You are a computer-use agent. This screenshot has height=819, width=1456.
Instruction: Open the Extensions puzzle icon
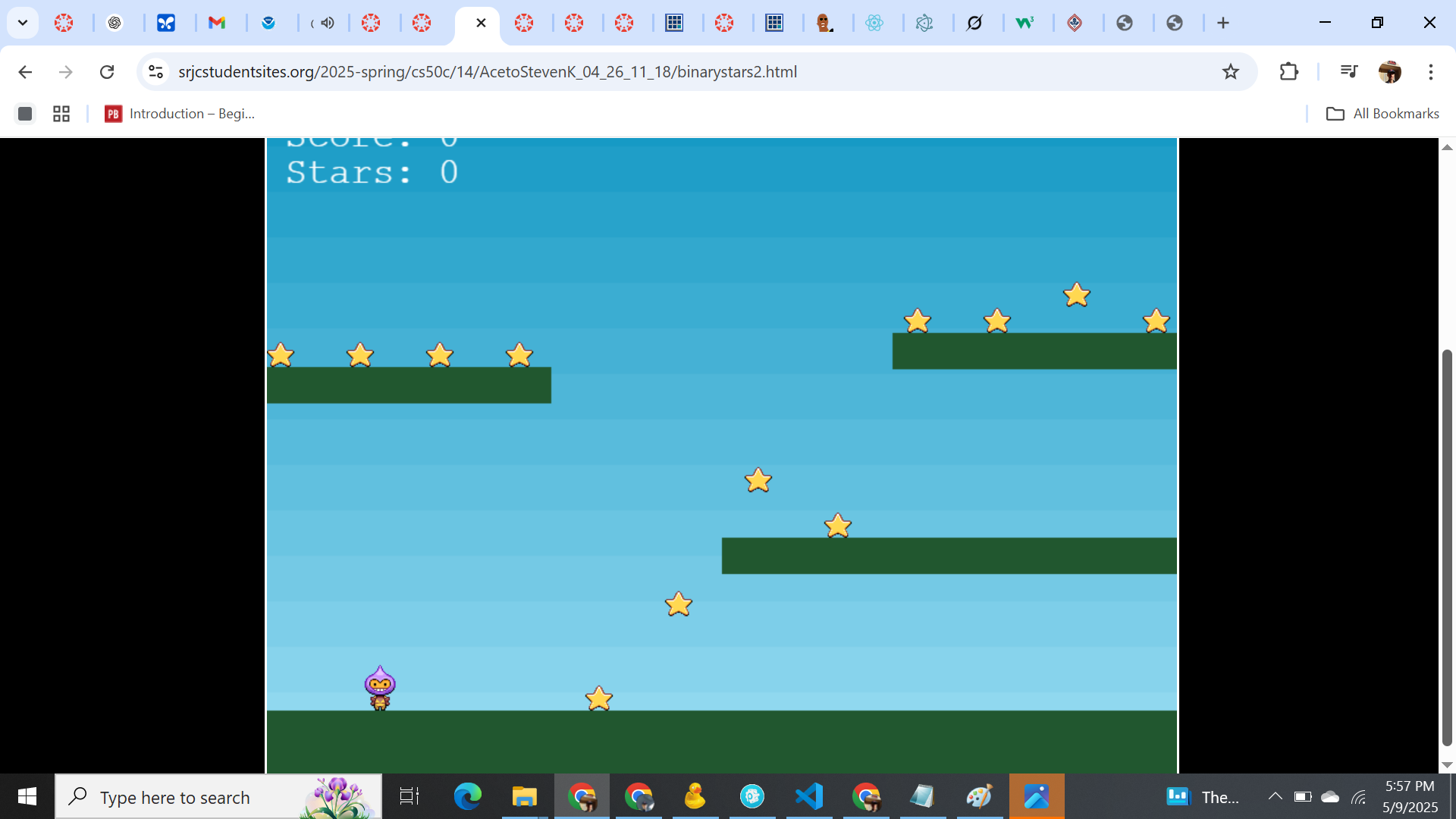pyautogui.click(x=1288, y=72)
